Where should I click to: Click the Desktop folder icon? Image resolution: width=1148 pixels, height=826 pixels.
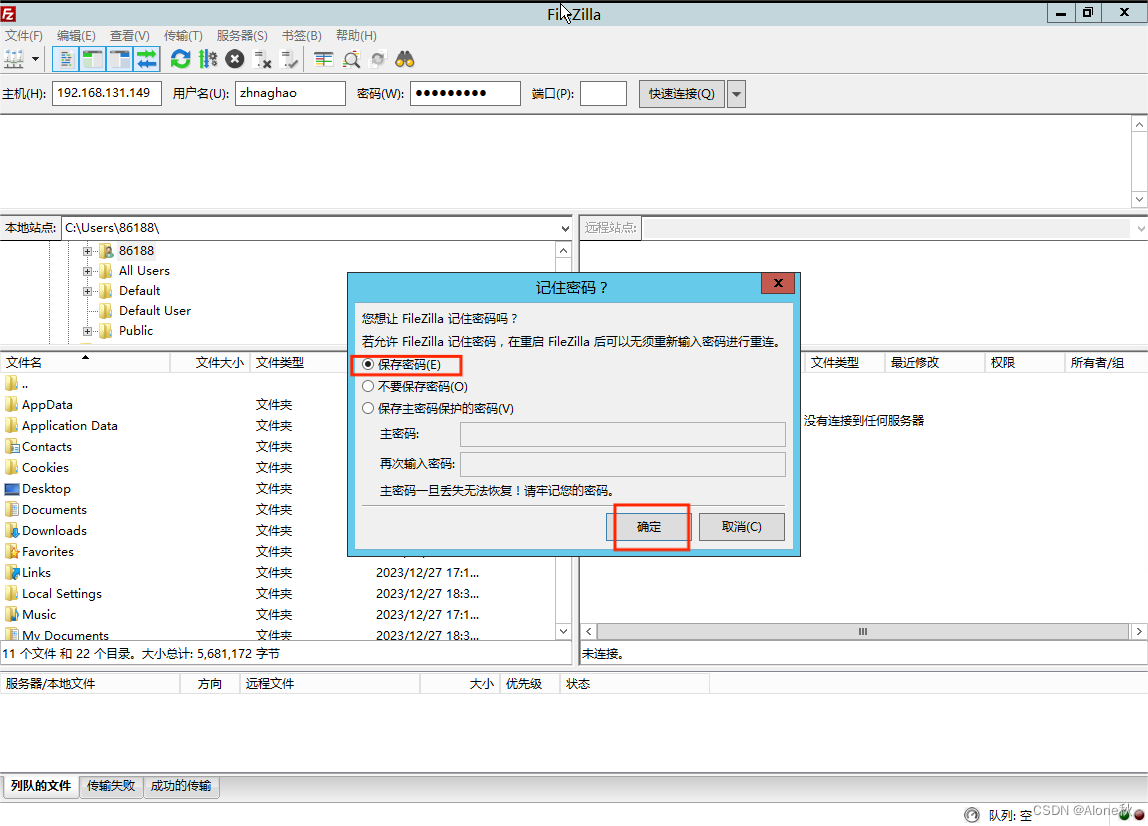pos(12,488)
